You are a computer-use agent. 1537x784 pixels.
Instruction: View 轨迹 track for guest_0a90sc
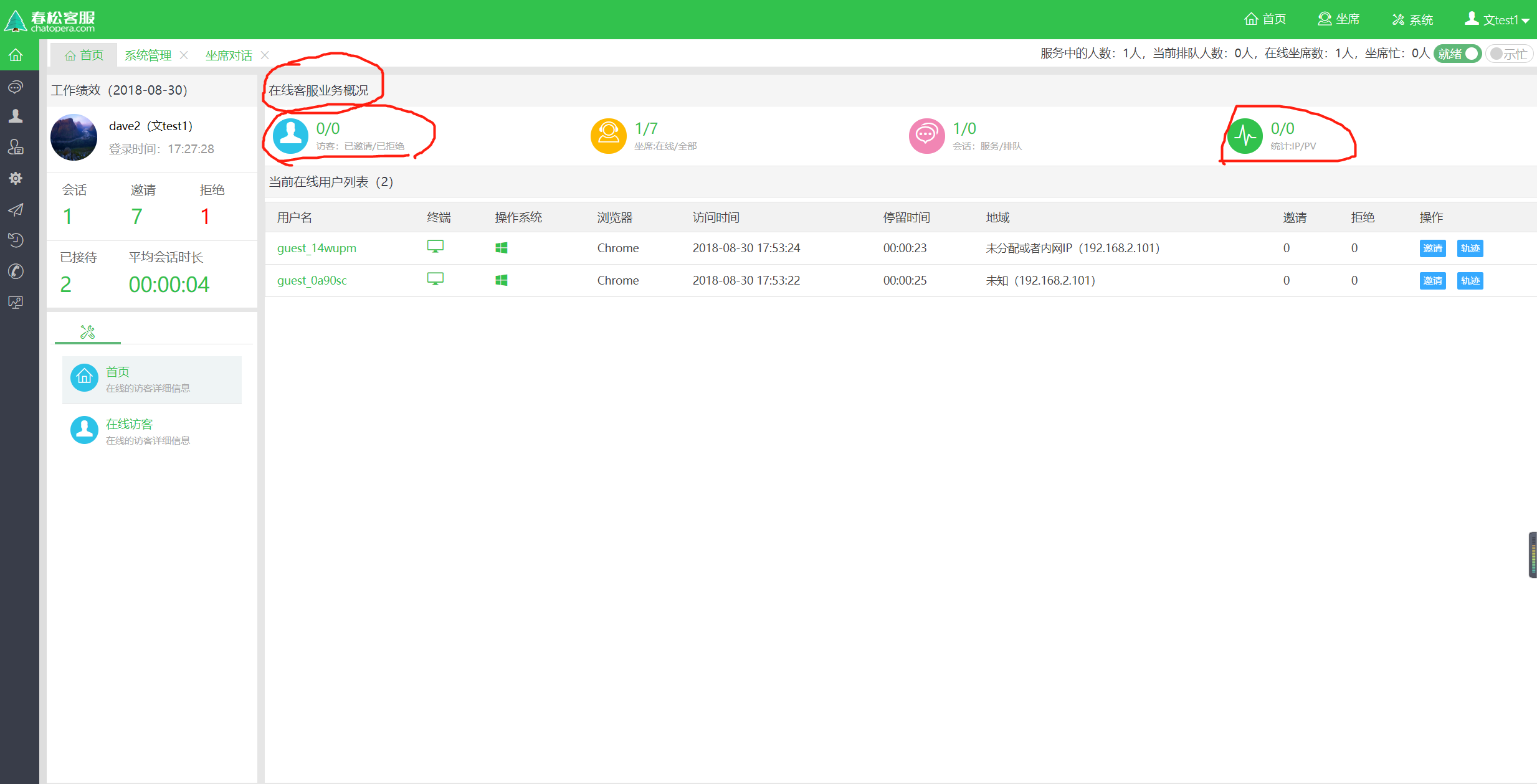1470,280
